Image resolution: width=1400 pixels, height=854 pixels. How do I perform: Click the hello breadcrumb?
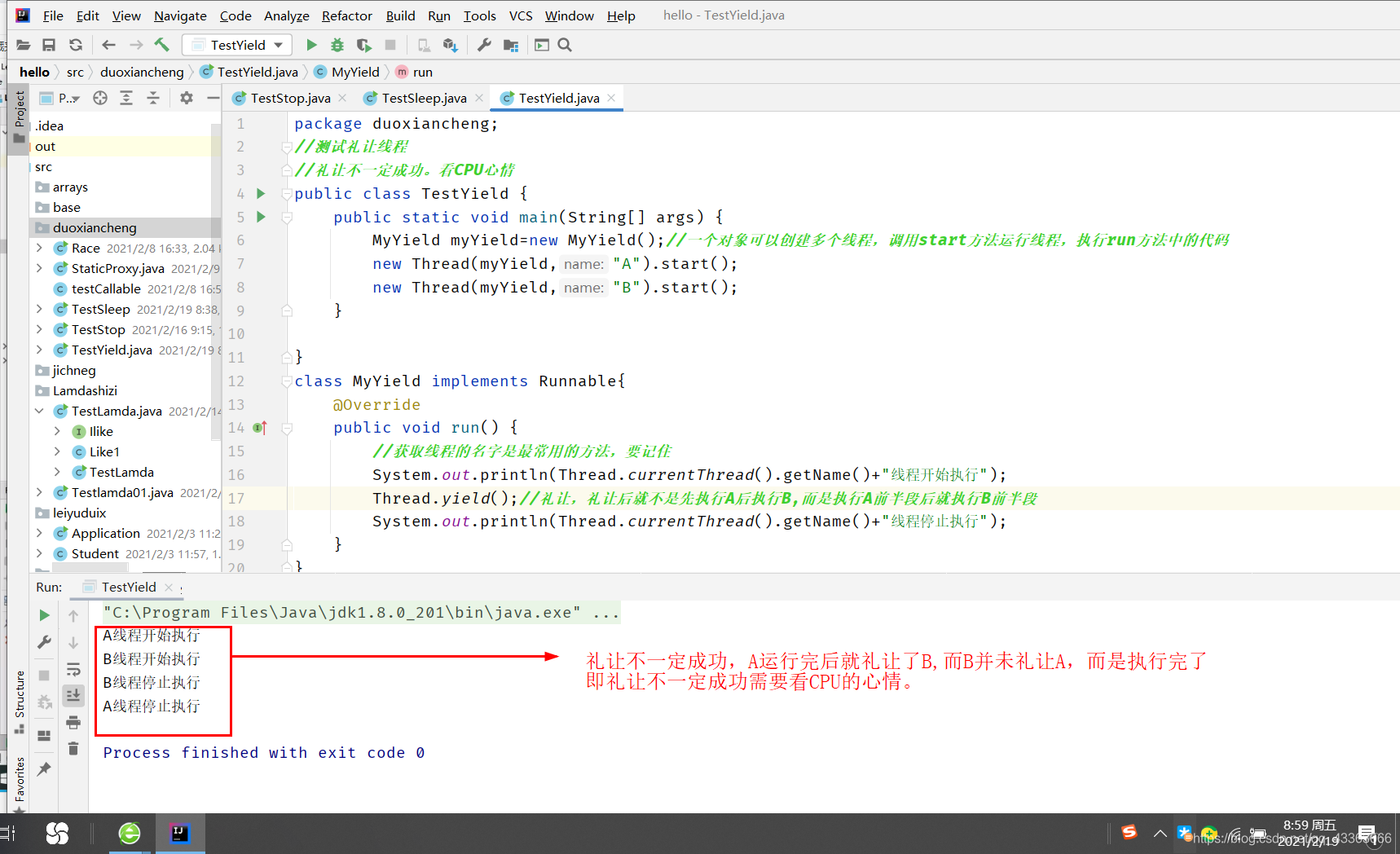(34, 72)
